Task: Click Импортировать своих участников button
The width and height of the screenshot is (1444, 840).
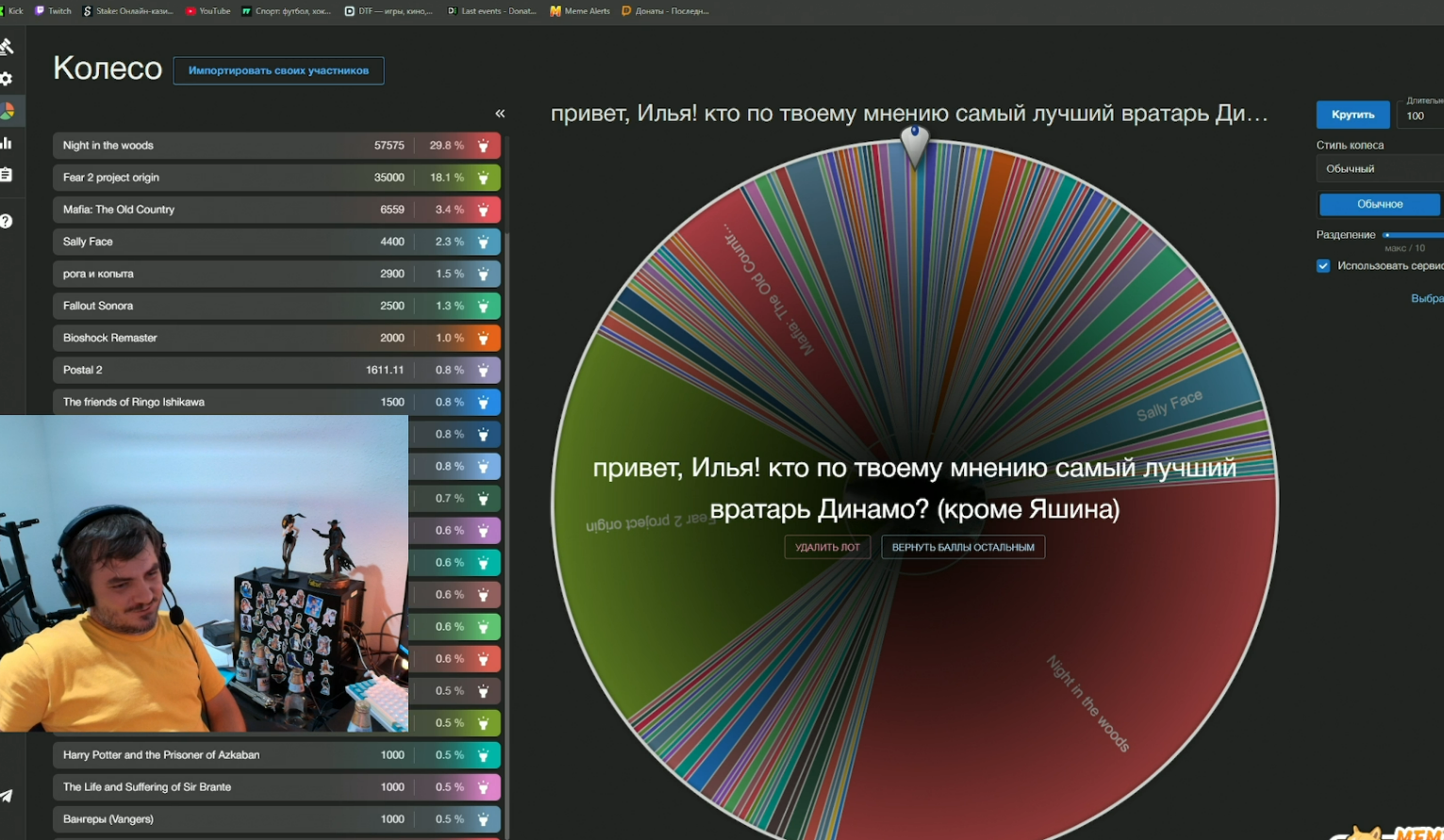Action: (278, 71)
